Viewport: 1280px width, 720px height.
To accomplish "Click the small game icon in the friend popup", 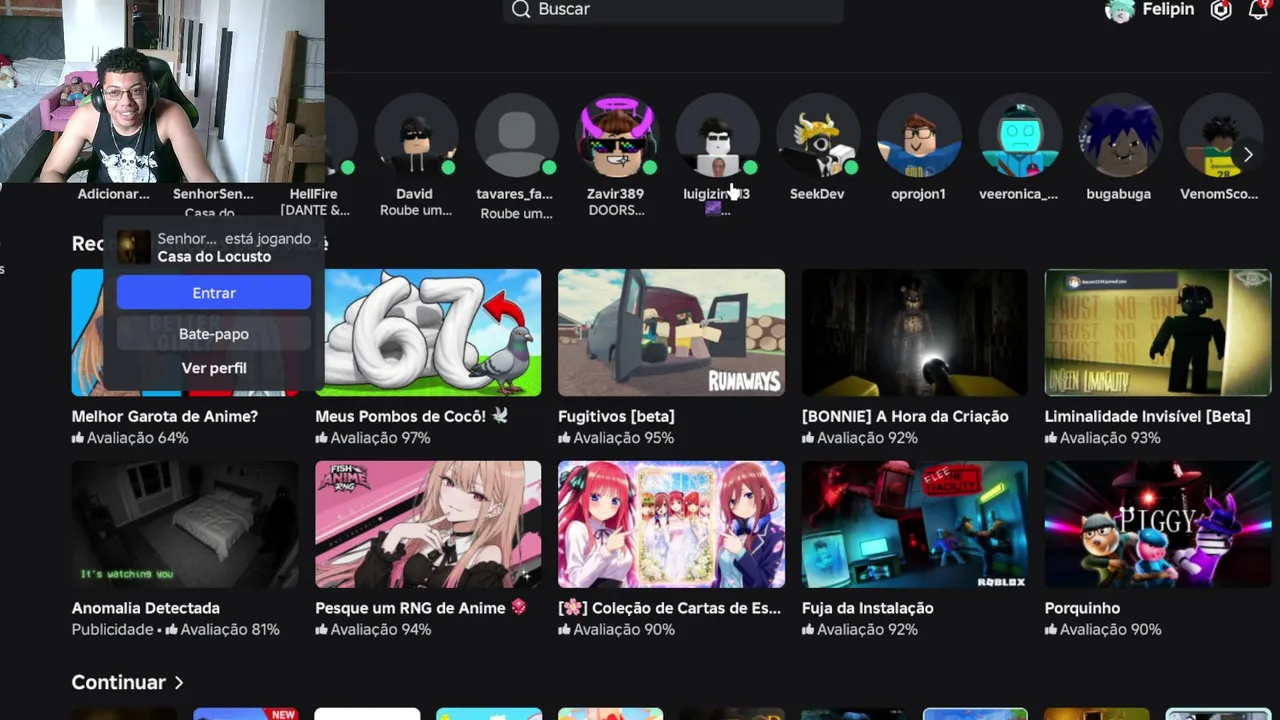I will [134, 247].
